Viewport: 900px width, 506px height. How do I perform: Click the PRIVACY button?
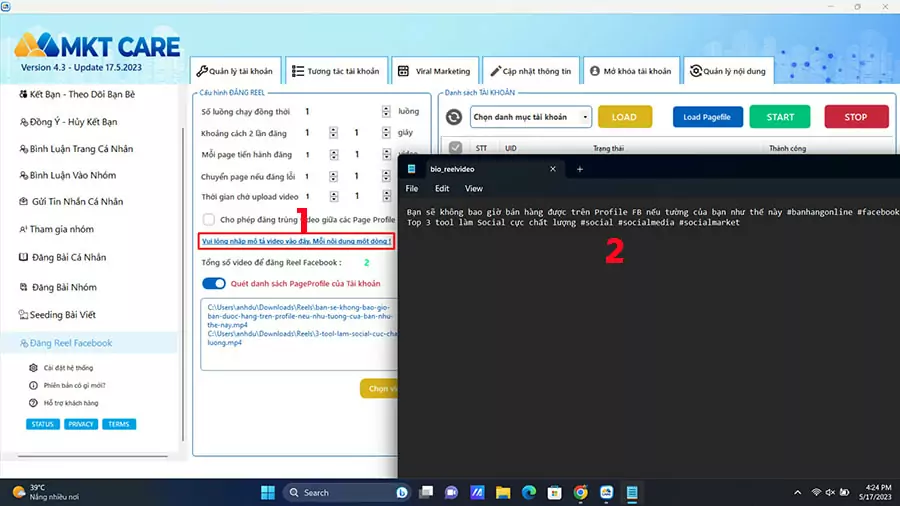click(x=80, y=424)
